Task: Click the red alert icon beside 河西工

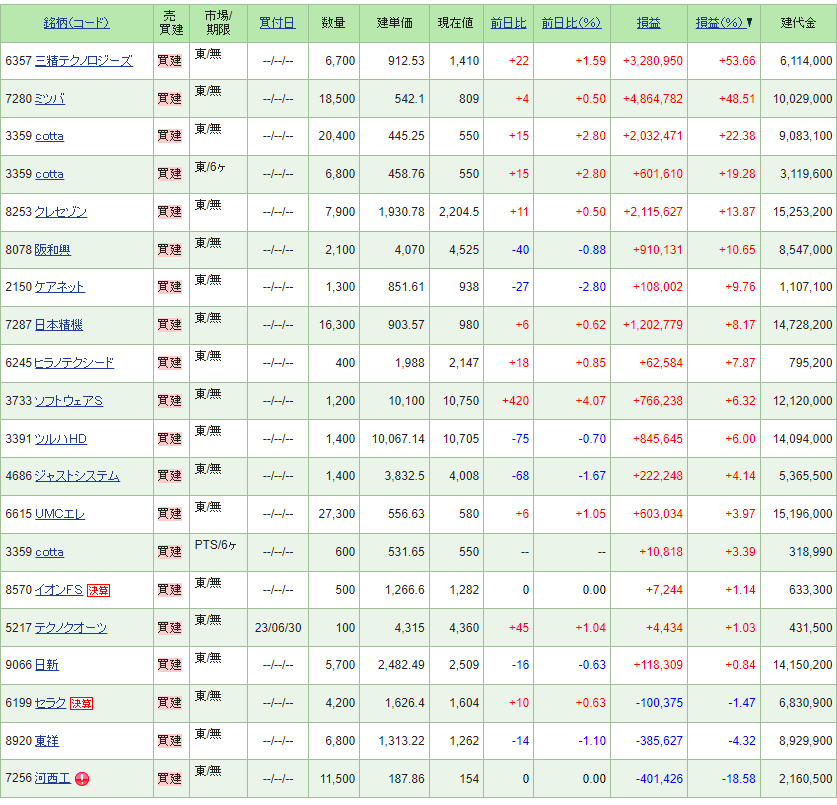Action: point(82,779)
